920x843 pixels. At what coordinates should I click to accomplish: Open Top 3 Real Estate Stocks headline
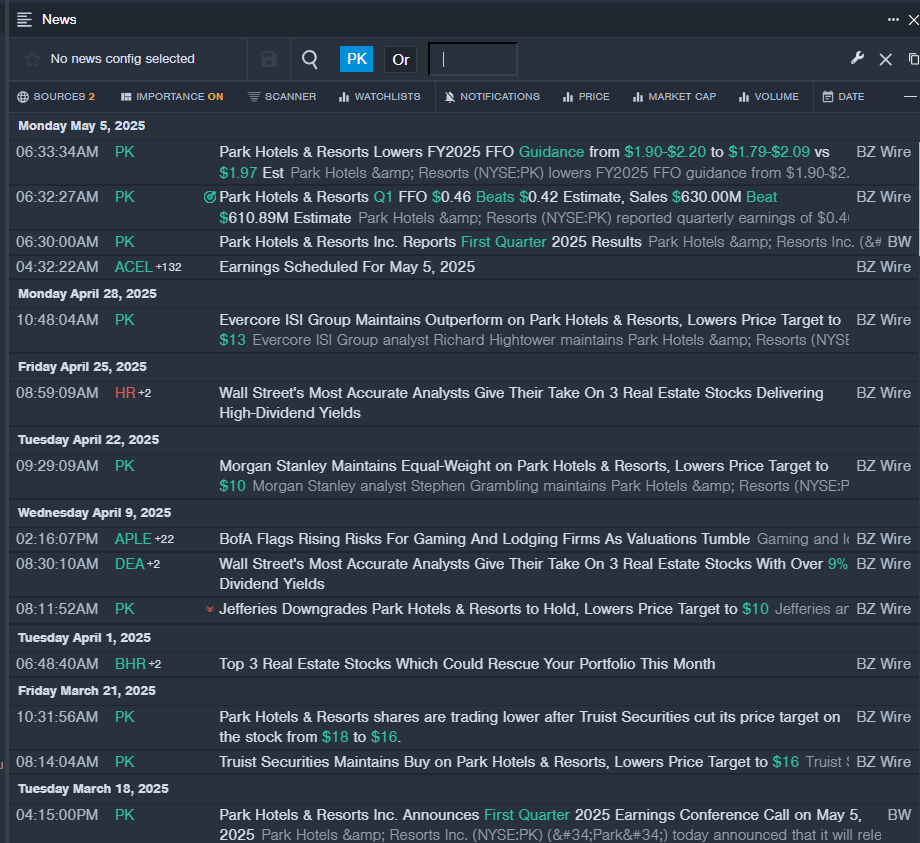pyautogui.click(x=467, y=664)
